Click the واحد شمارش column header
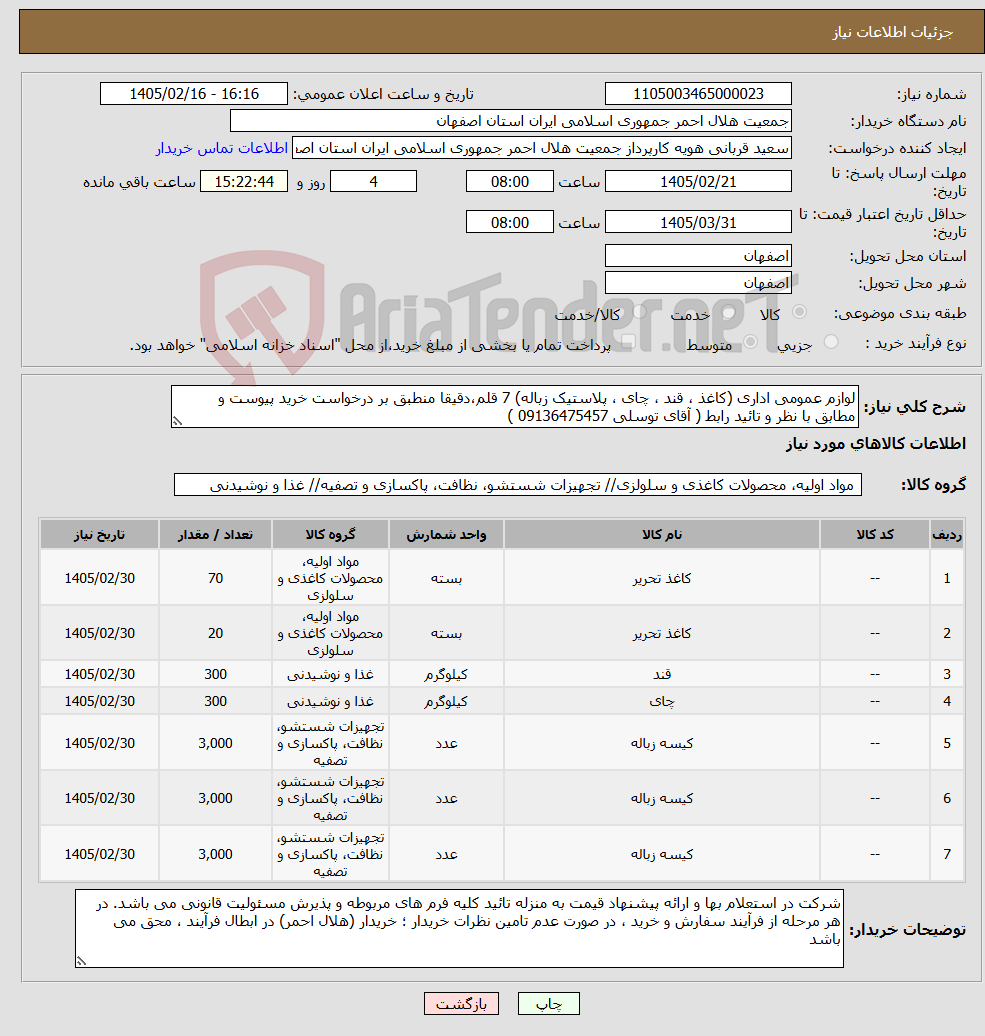Viewport: 985px width, 1036px height. click(447, 535)
